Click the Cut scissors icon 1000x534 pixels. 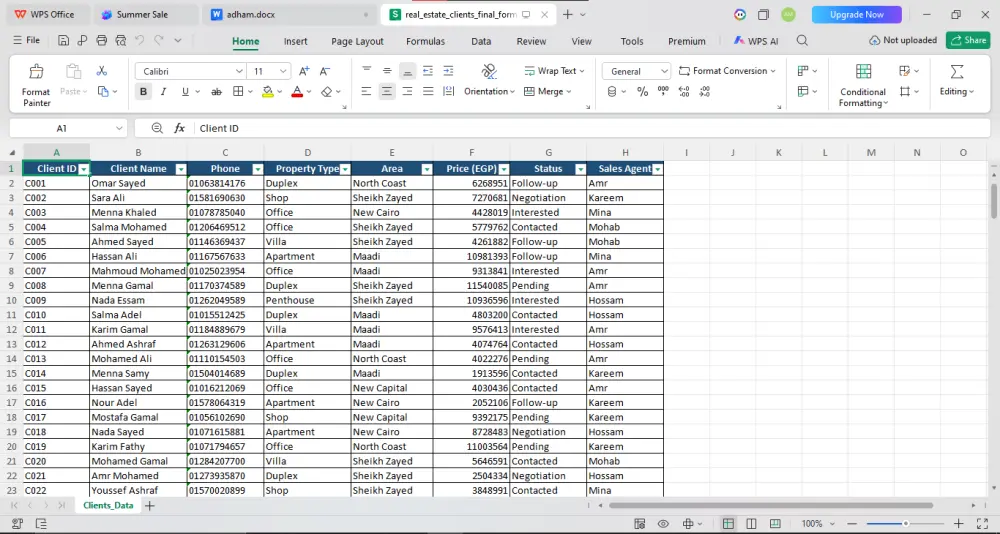pyautogui.click(x=101, y=71)
